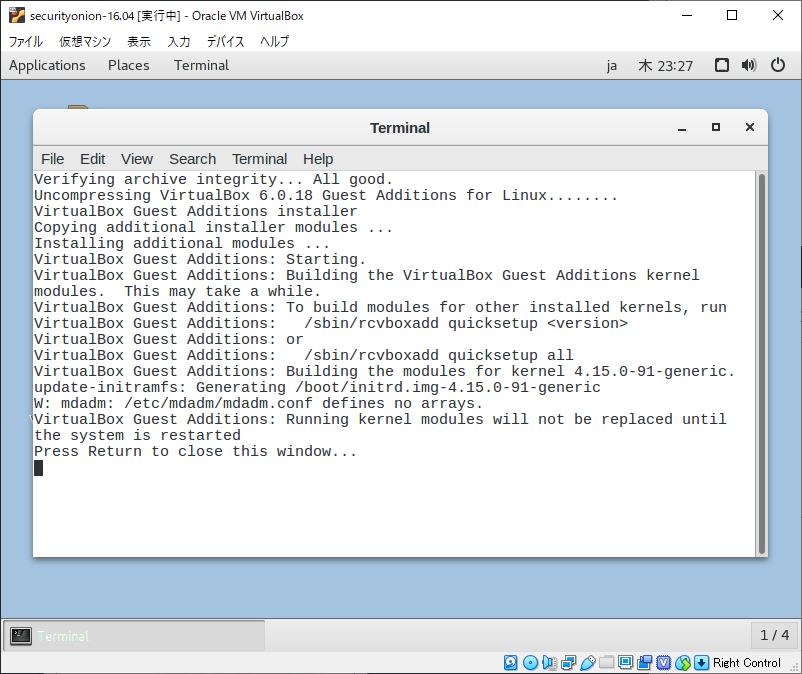Viewport: 802px width, 674px height.
Task: Click the line 'VirtualBox Guest Additions installer'
Action: click(x=195, y=211)
